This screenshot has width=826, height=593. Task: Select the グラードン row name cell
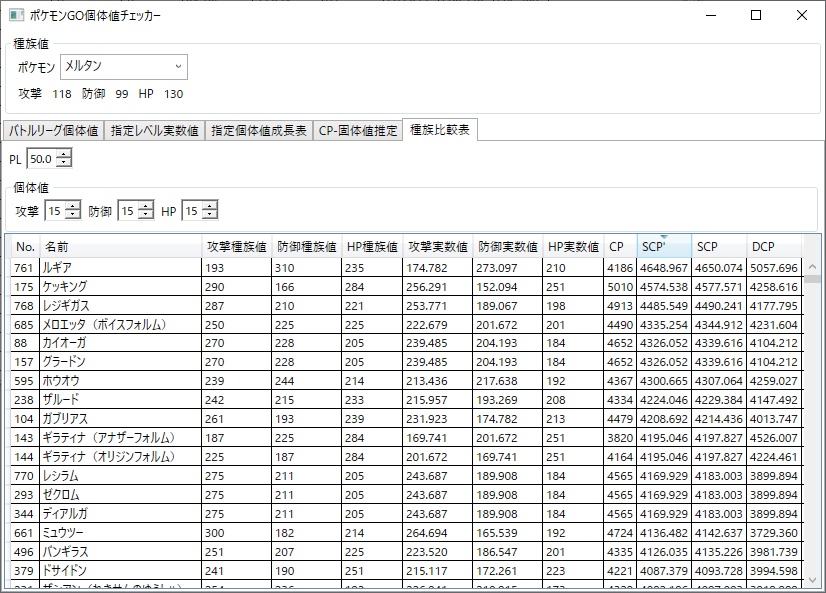pos(121,362)
